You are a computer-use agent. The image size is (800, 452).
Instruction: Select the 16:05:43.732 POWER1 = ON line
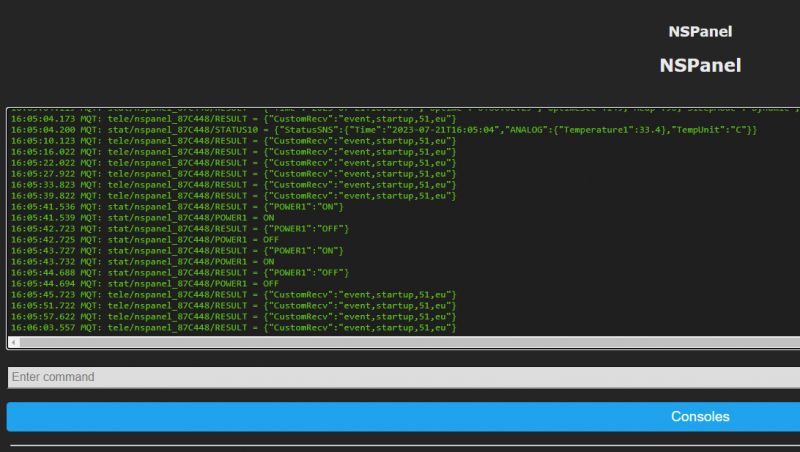142,262
